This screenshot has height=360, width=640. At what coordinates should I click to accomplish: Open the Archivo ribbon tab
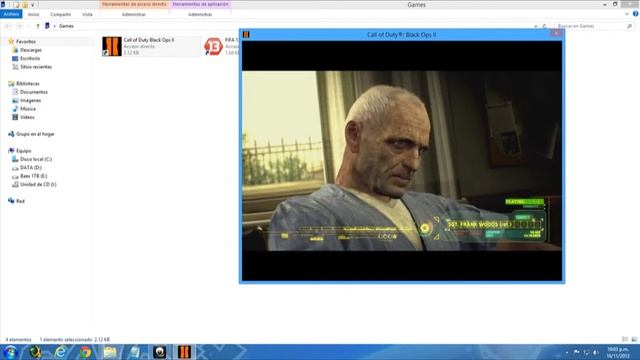tap(11, 14)
